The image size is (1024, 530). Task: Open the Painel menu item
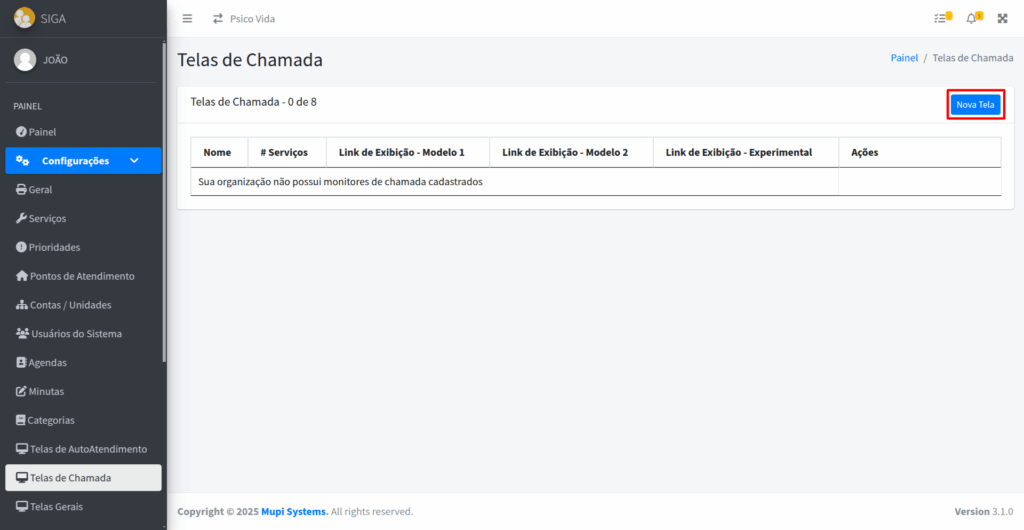[84, 132]
